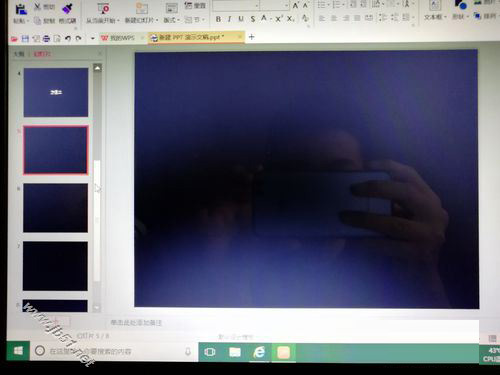
Task: Apply Italic formatting
Action: point(229,19)
